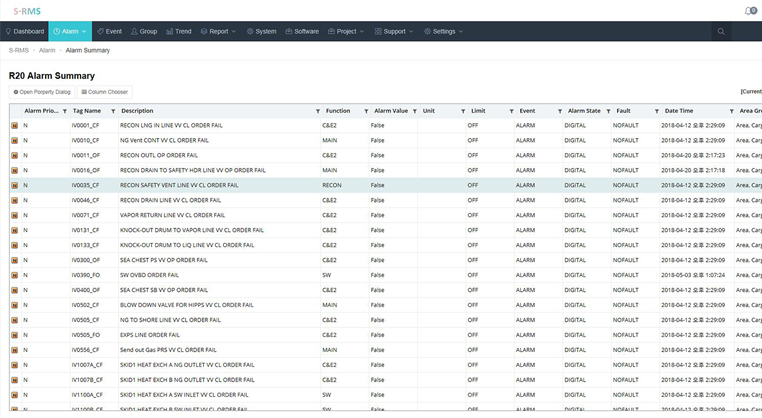Click alarm icon for IV0035_CF row
This screenshot has height=418, width=762.
pyautogui.click(x=15, y=185)
